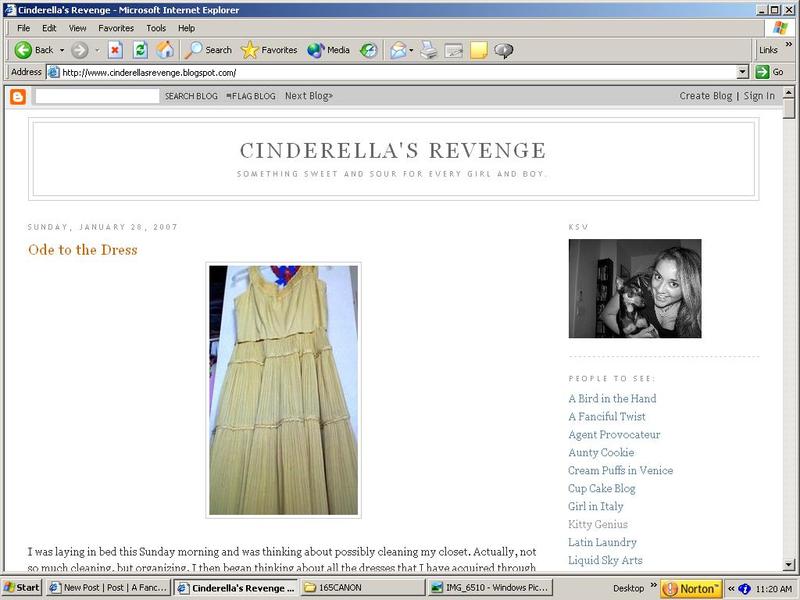Refresh the page with the Refresh icon

tap(140, 49)
